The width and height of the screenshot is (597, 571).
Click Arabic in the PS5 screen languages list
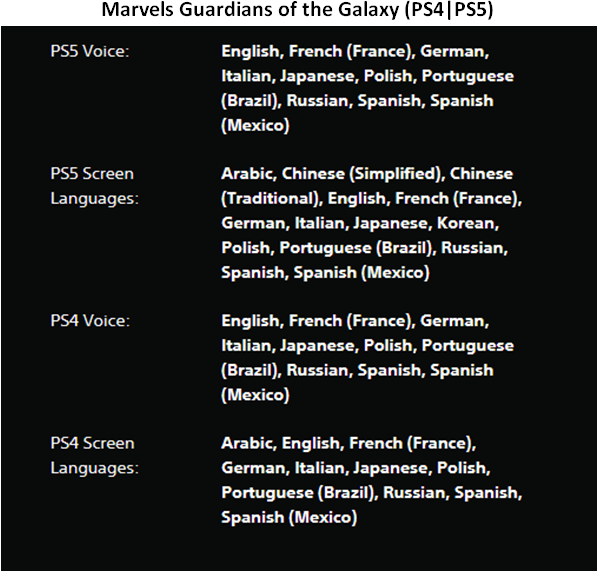pyautogui.click(x=249, y=174)
